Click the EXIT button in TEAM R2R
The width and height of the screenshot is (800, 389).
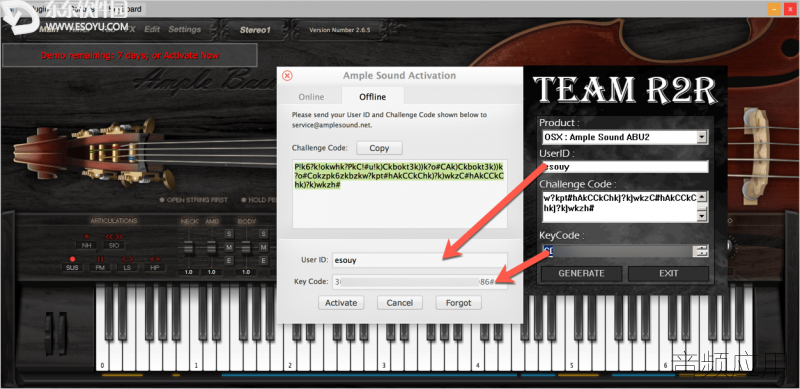[668, 273]
